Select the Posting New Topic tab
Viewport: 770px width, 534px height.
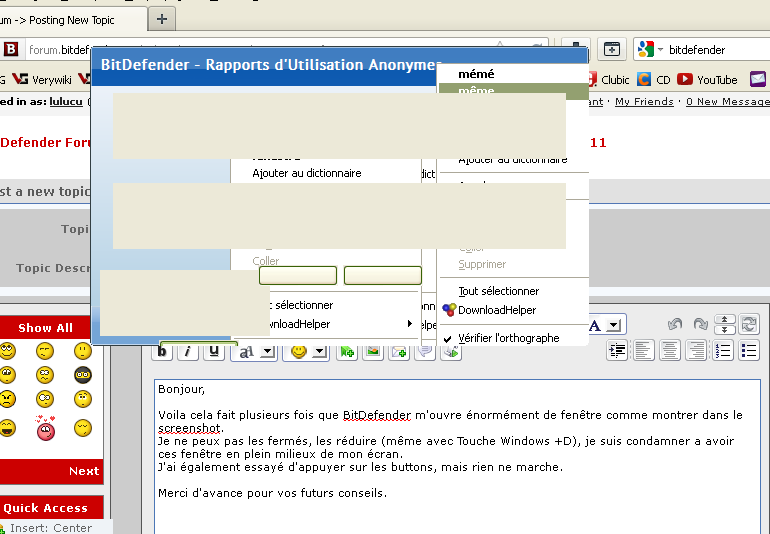[71, 20]
